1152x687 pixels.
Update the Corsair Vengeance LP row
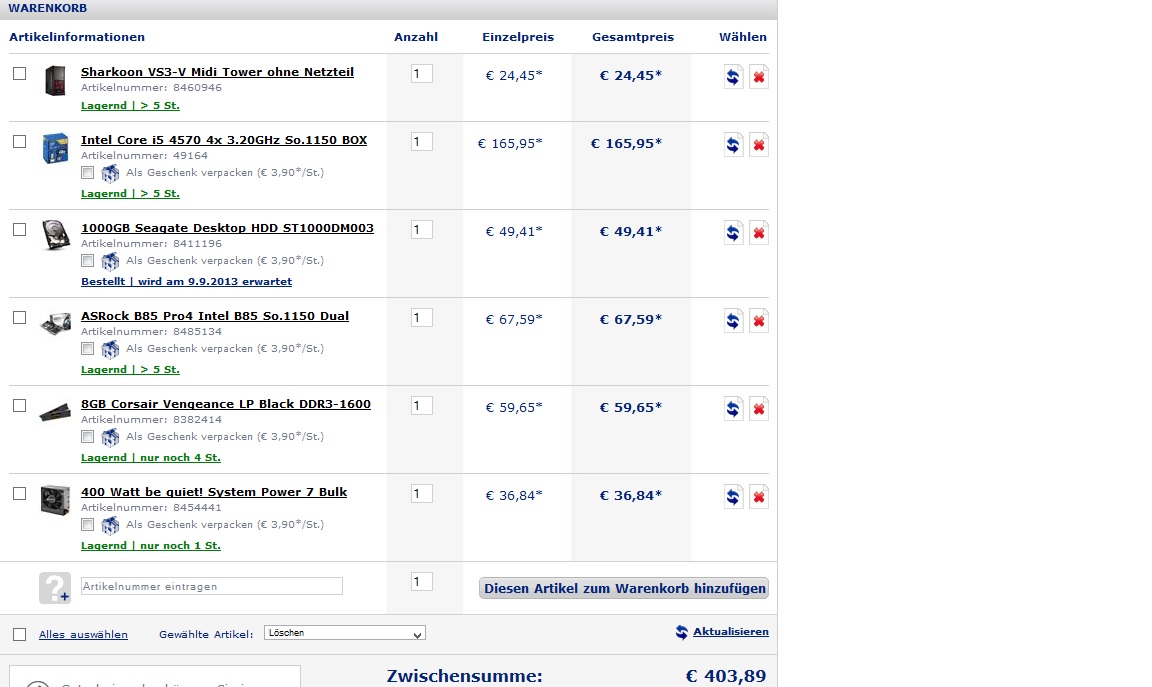(x=733, y=409)
